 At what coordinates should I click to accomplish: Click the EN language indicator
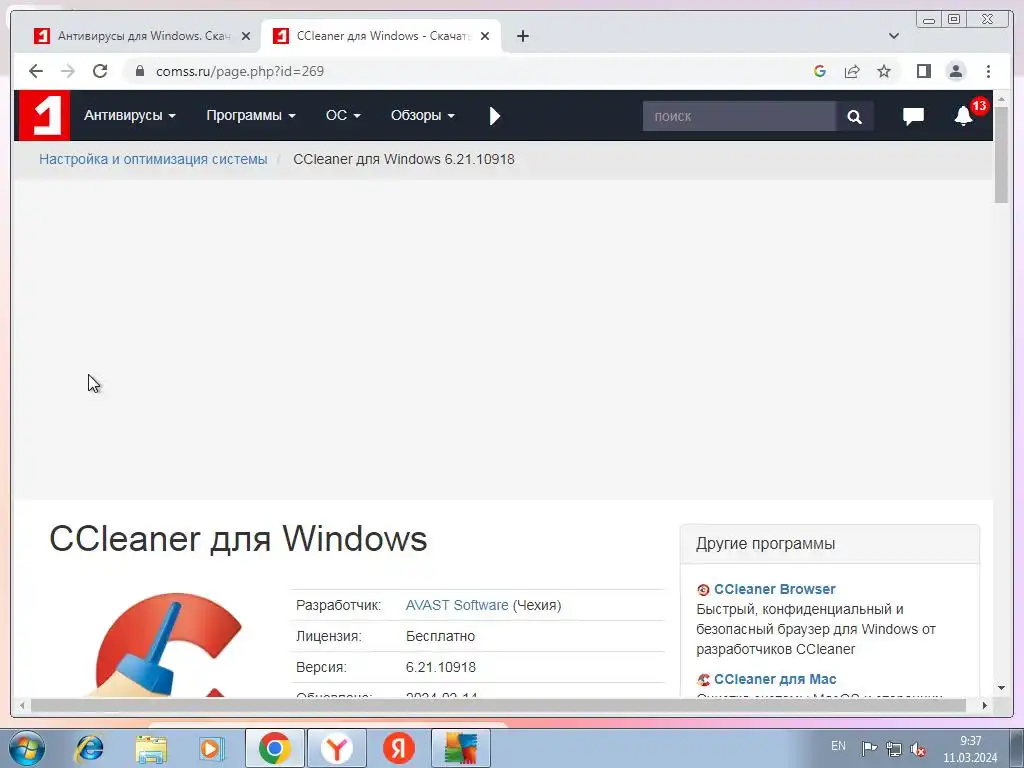tap(838, 746)
